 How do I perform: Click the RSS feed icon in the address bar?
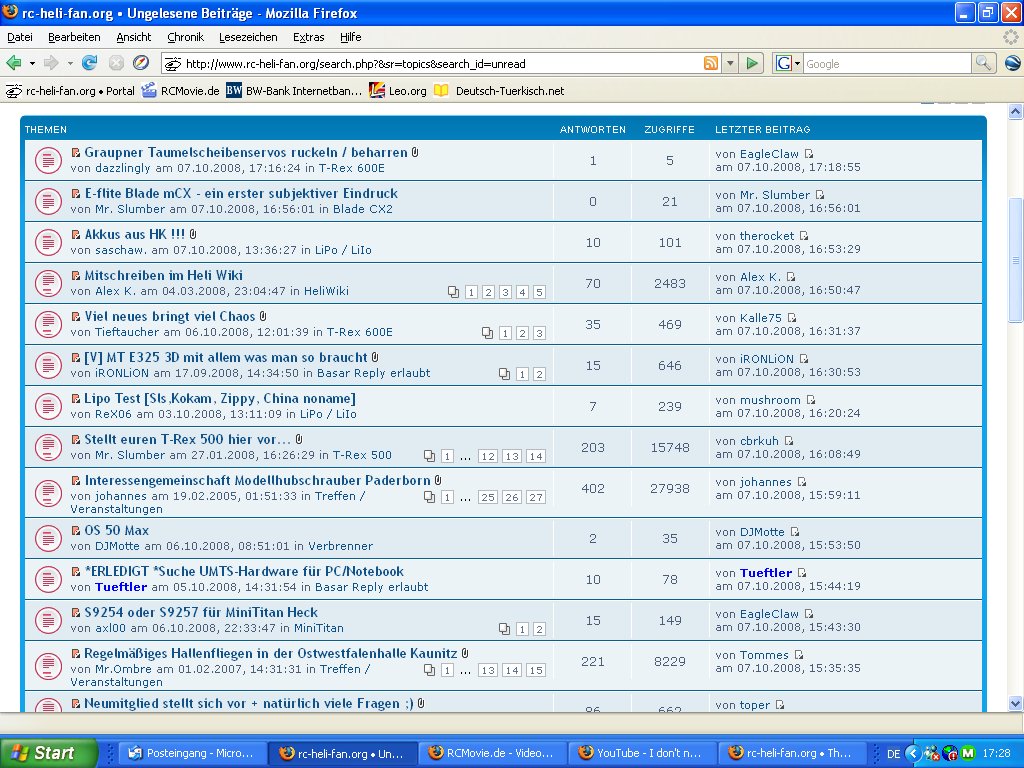711,63
